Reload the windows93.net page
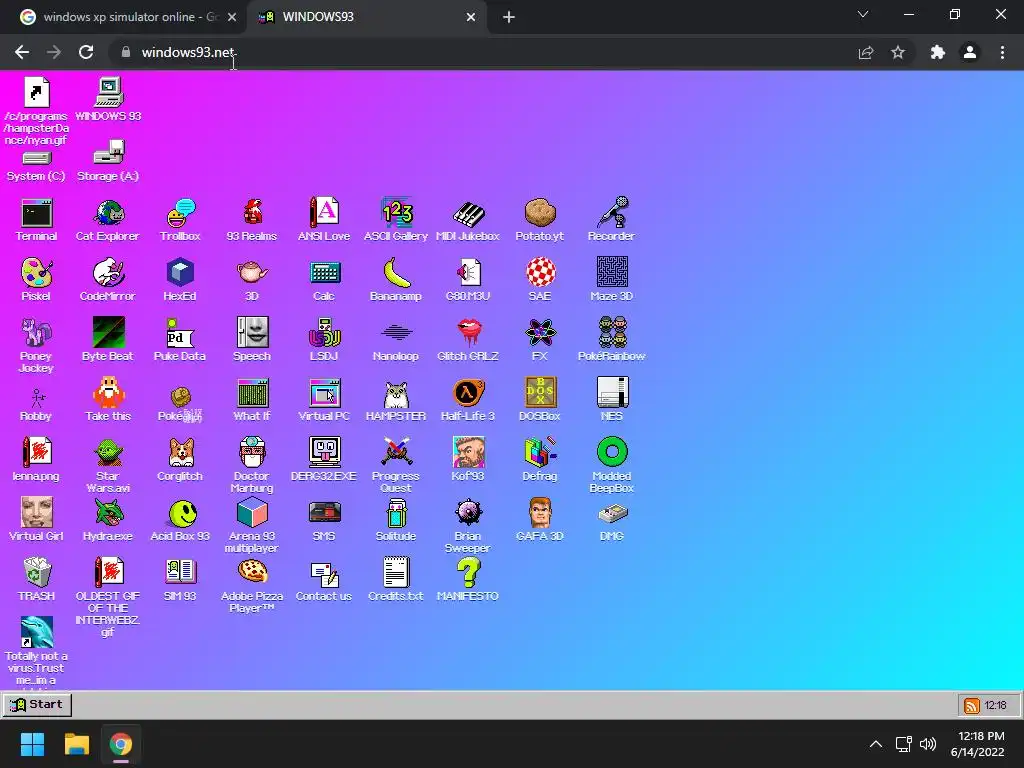The height and width of the screenshot is (768, 1024). click(x=86, y=52)
